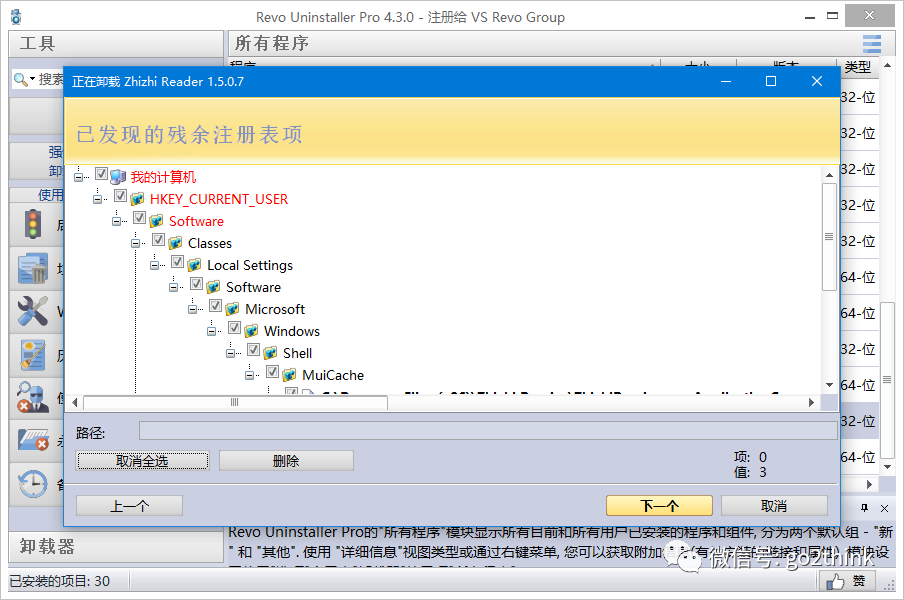Toggle the HKEY_CURRENT_USER checkbox
904x600 pixels.
pos(120,196)
